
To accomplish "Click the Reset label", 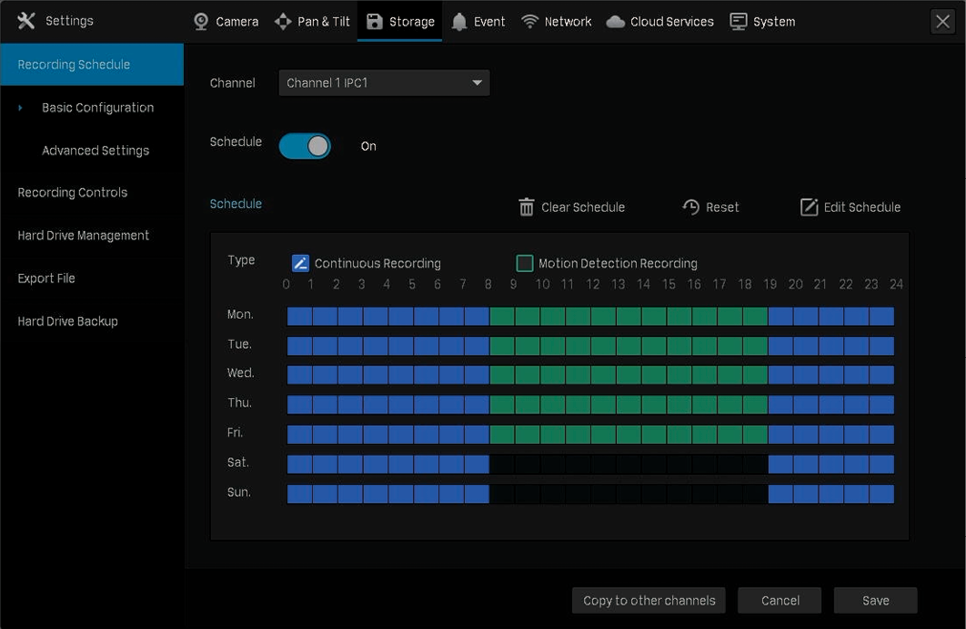I will [x=722, y=207].
